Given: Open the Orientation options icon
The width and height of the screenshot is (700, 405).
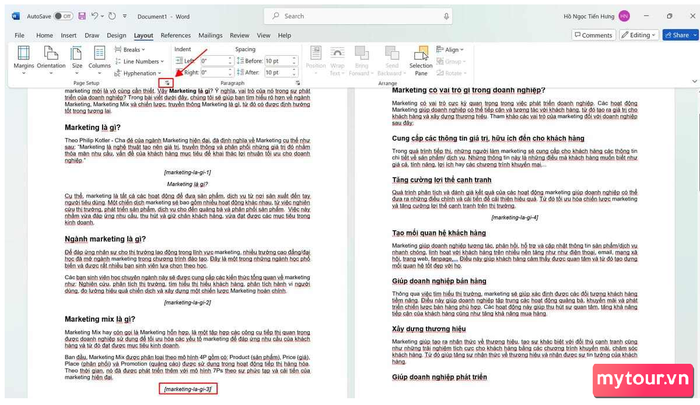Looking at the screenshot, I should click(51, 53).
